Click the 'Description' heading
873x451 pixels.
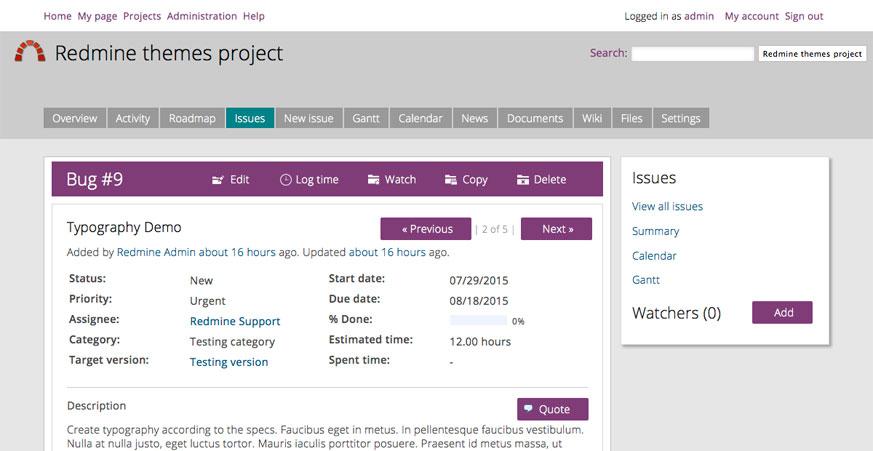tap(96, 406)
